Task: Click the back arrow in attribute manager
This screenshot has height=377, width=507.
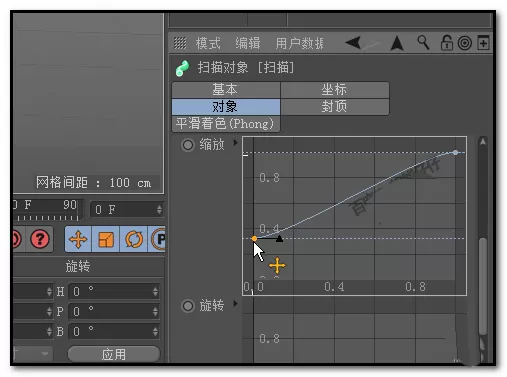Action: point(353,43)
